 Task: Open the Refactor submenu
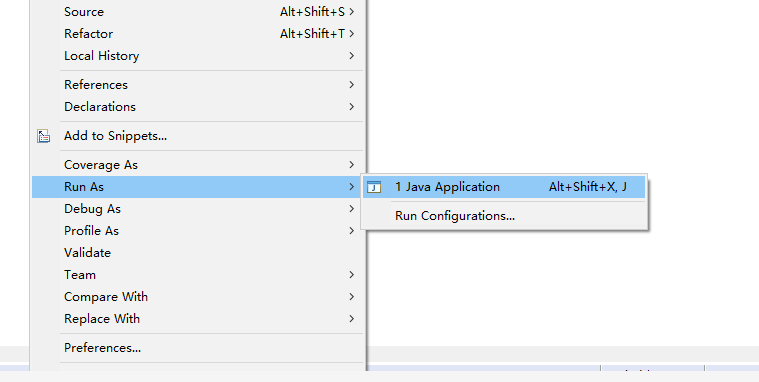pos(197,34)
